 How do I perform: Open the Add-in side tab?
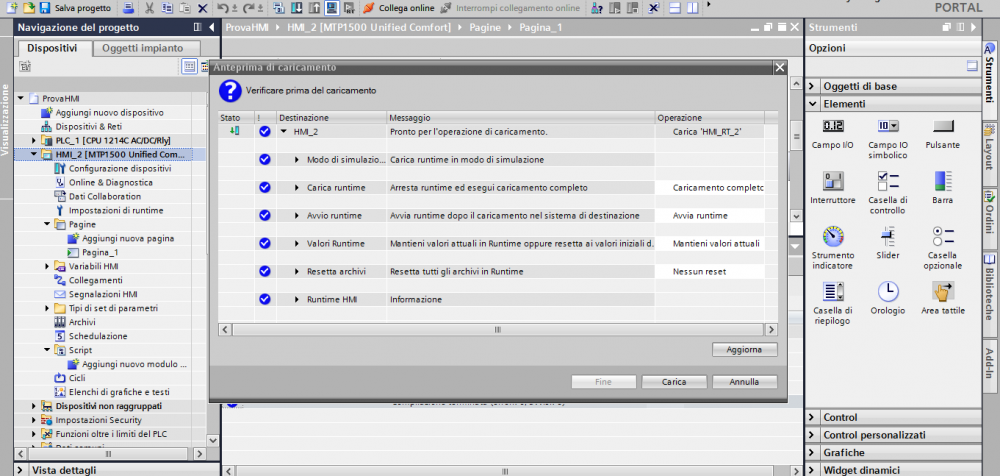point(990,364)
